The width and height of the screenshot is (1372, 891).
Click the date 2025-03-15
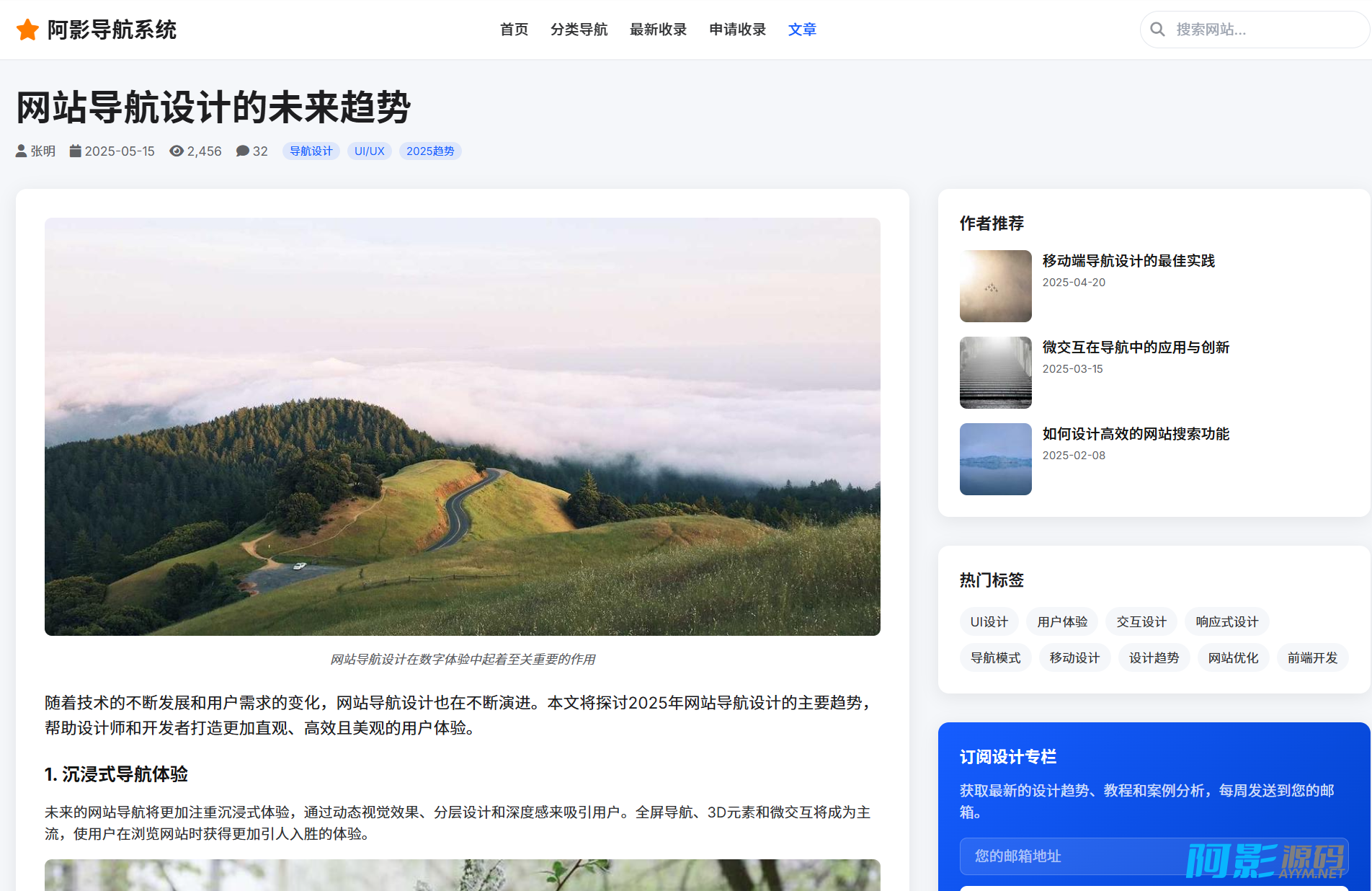coord(1072,369)
